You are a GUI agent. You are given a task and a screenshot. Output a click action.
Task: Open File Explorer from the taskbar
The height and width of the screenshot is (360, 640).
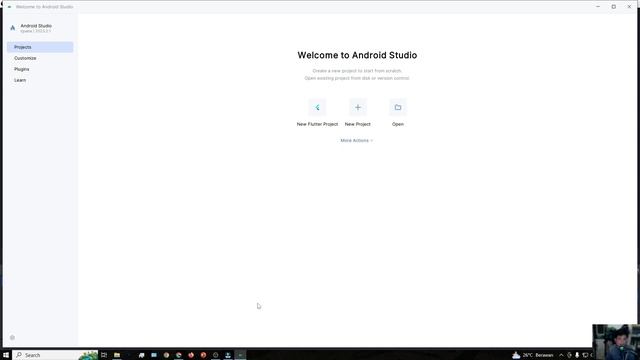point(117,355)
